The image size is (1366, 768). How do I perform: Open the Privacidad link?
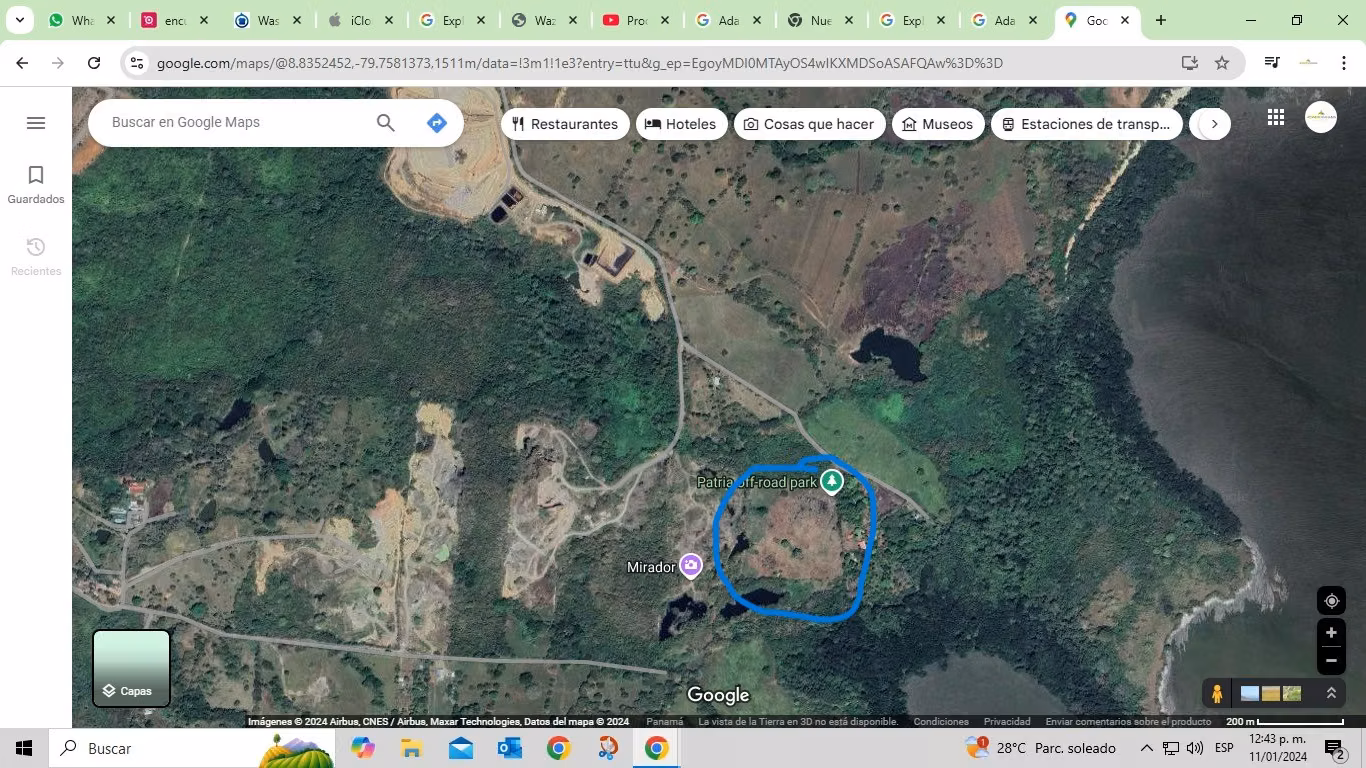pos(1007,722)
